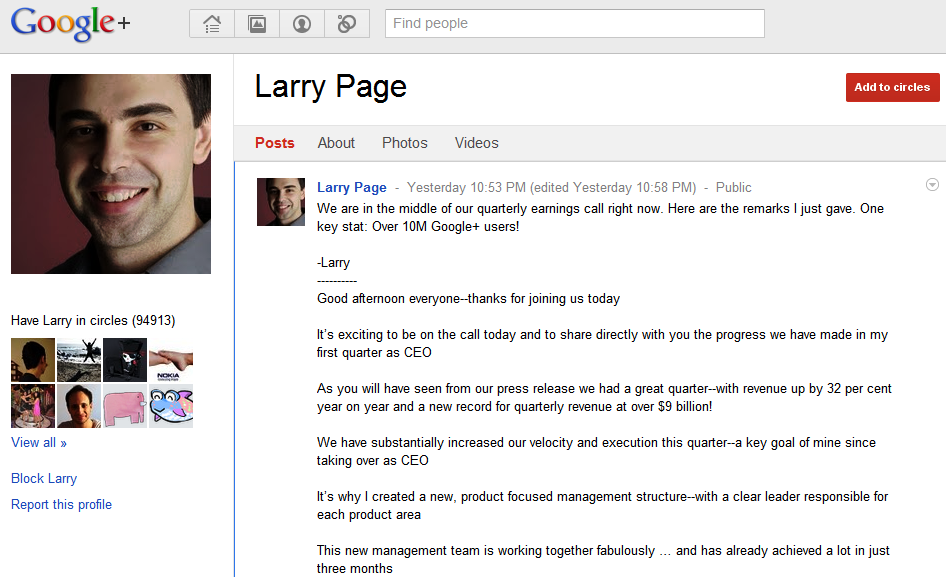Viewport: 946px width, 577px height.
Task: Switch to the About tab
Action: coord(336,143)
